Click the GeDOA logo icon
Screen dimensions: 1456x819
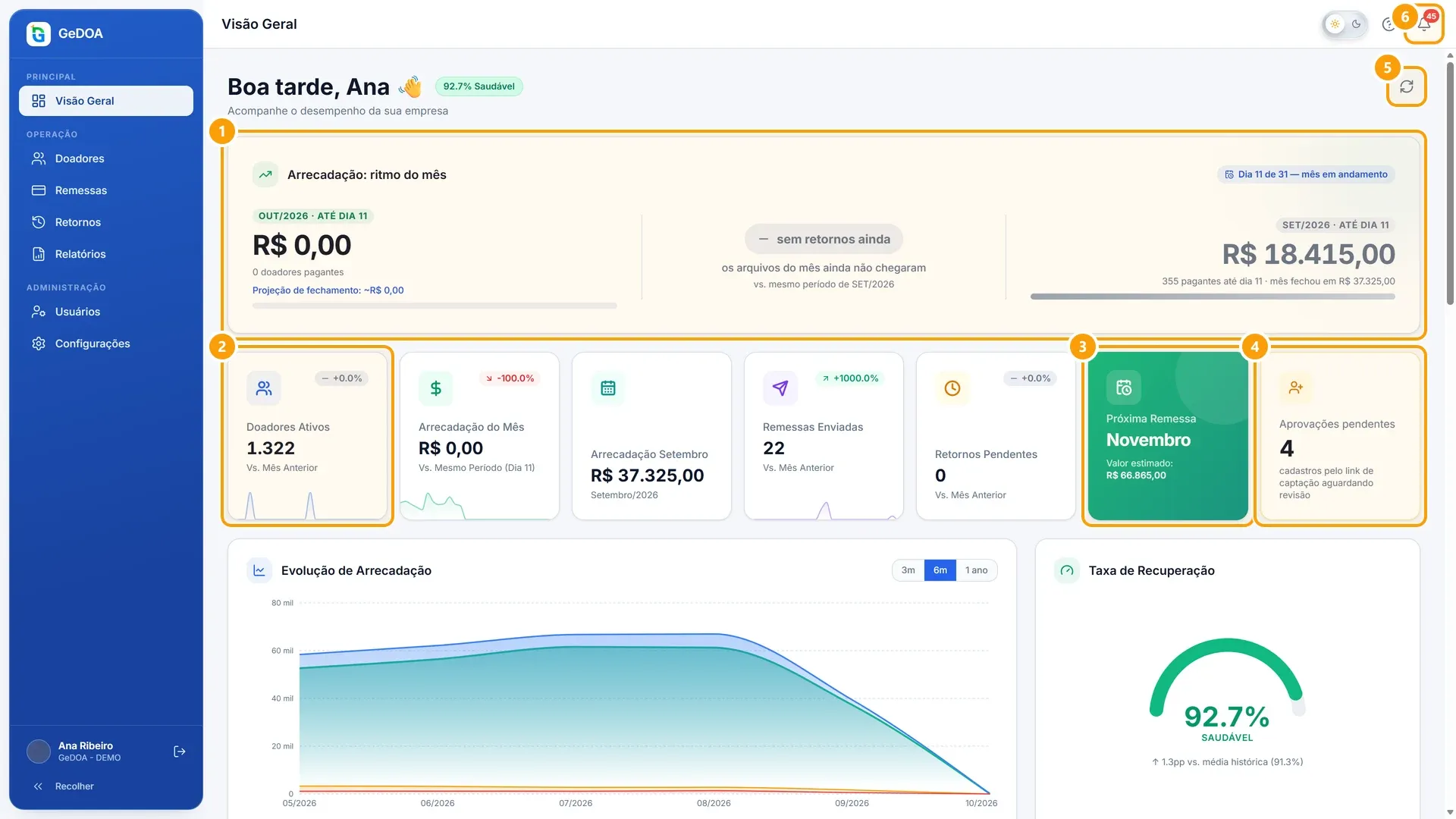(39, 33)
